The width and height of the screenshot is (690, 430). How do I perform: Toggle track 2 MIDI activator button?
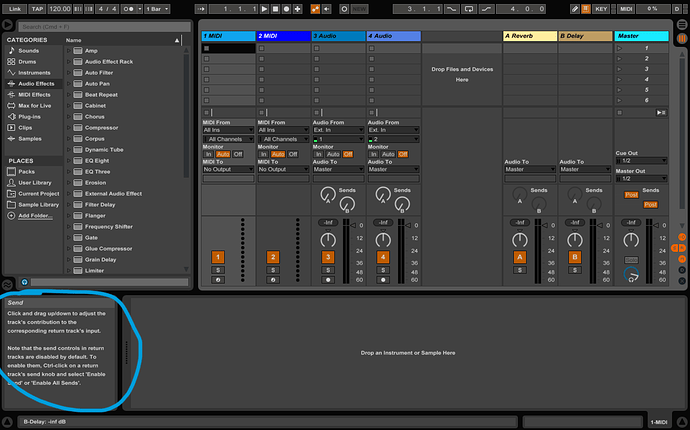point(273,257)
